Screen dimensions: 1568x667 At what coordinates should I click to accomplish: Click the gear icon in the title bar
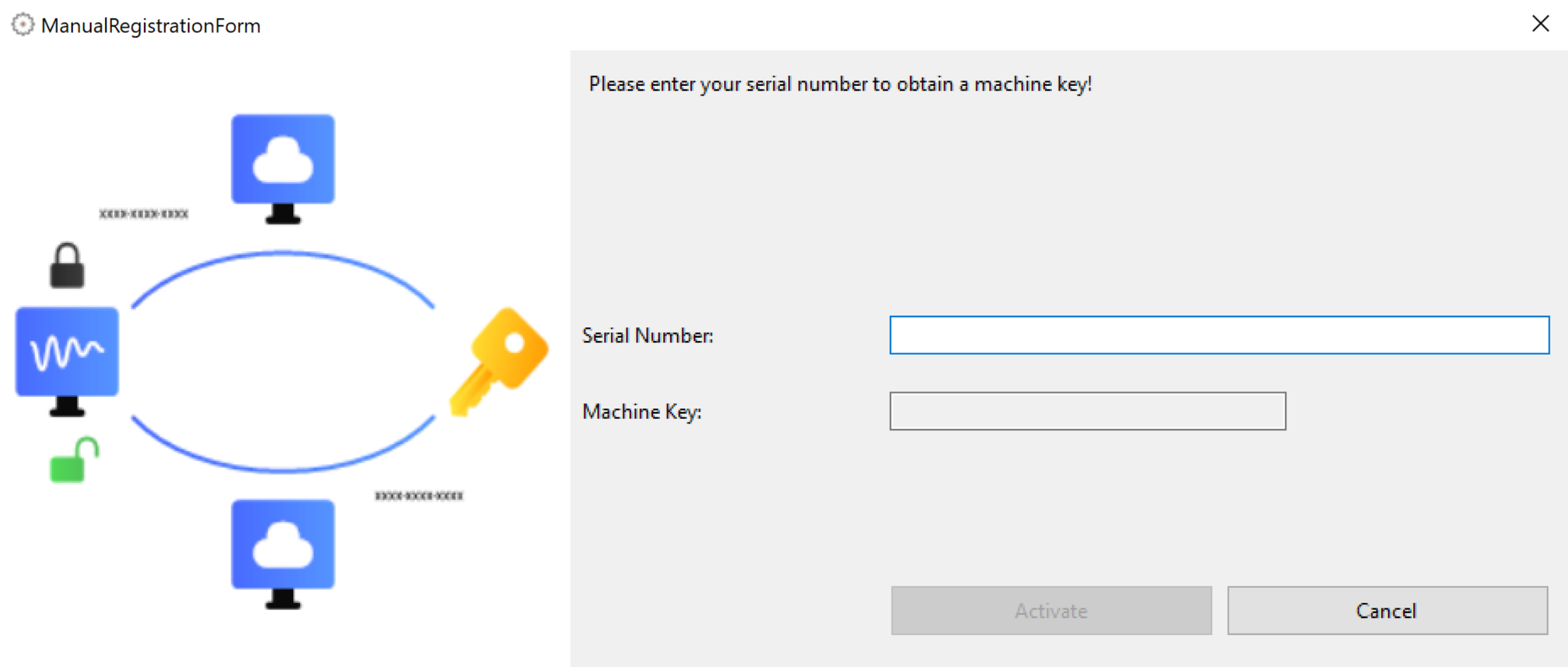(x=22, y=25)
